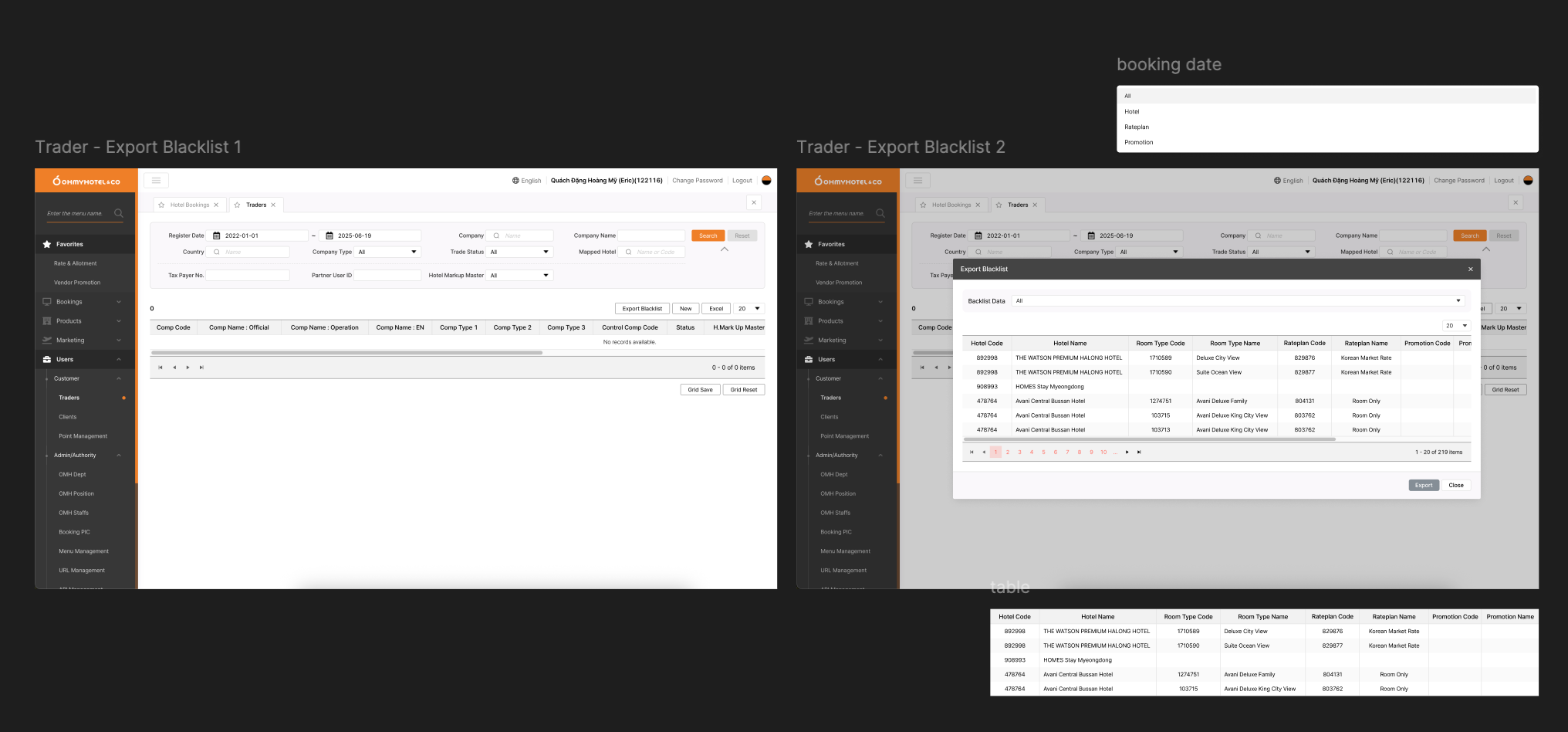1568x732 pixels.
Task: Collapse Users menu in Blacklist 1 sidebar
Action: pos(85,360)
